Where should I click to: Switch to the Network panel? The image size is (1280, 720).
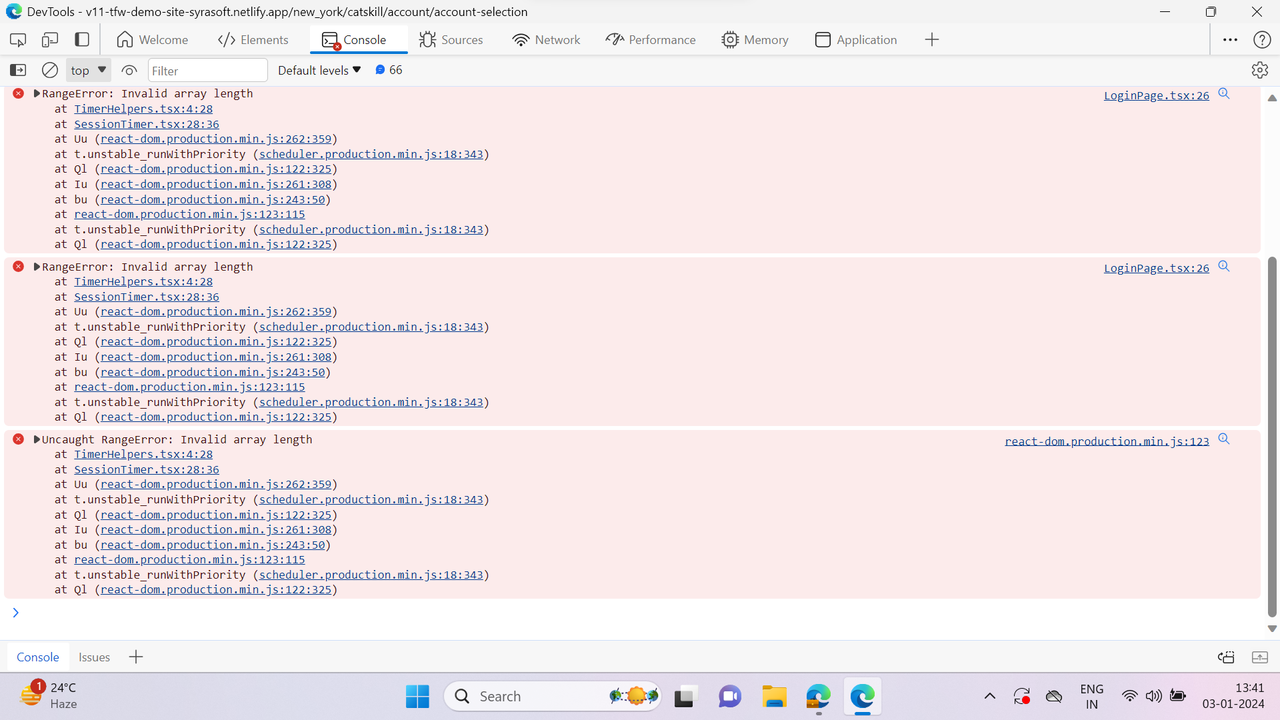point(545,39)
